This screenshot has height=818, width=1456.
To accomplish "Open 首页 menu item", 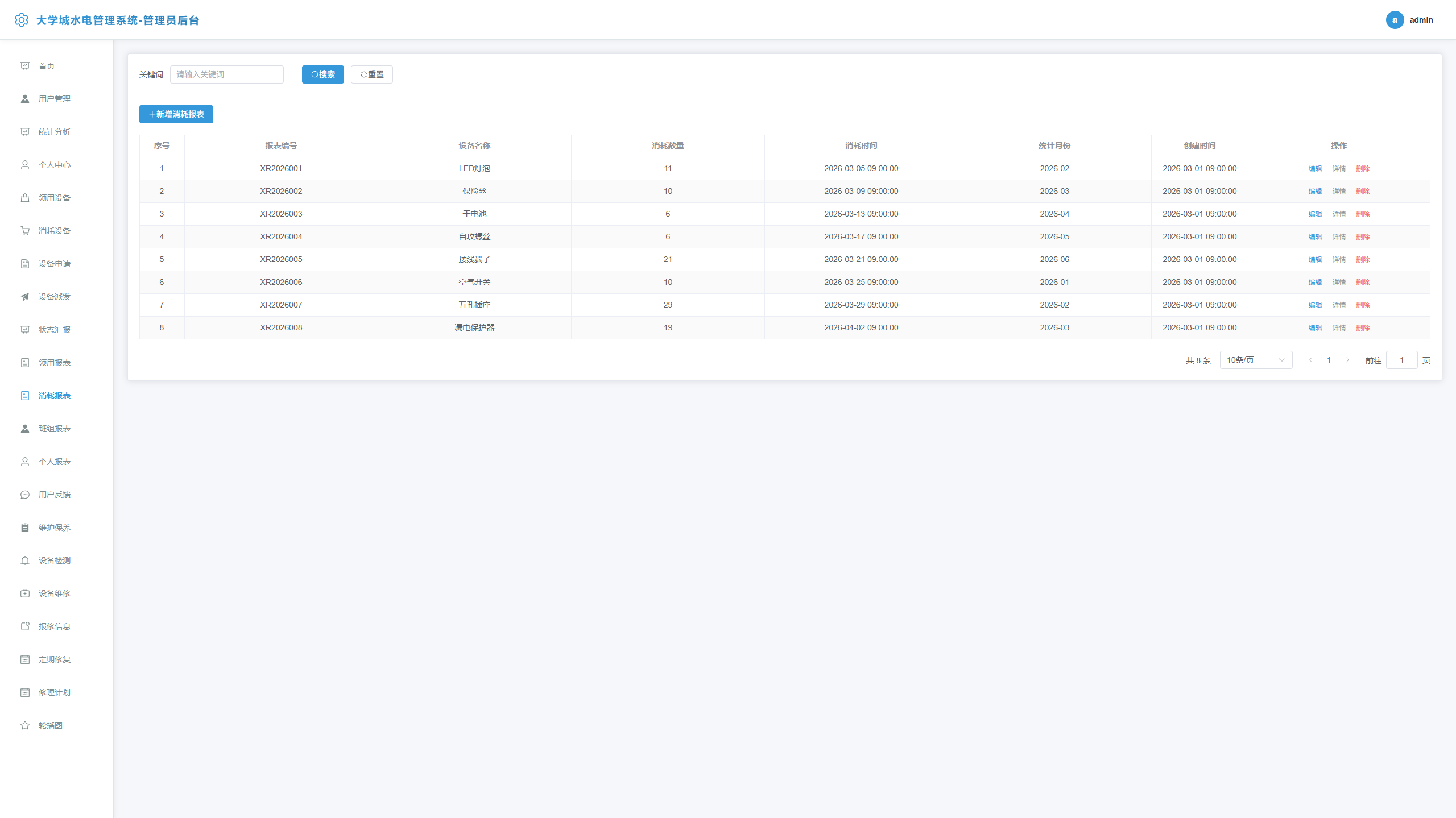I will click(x=56, y=66).
